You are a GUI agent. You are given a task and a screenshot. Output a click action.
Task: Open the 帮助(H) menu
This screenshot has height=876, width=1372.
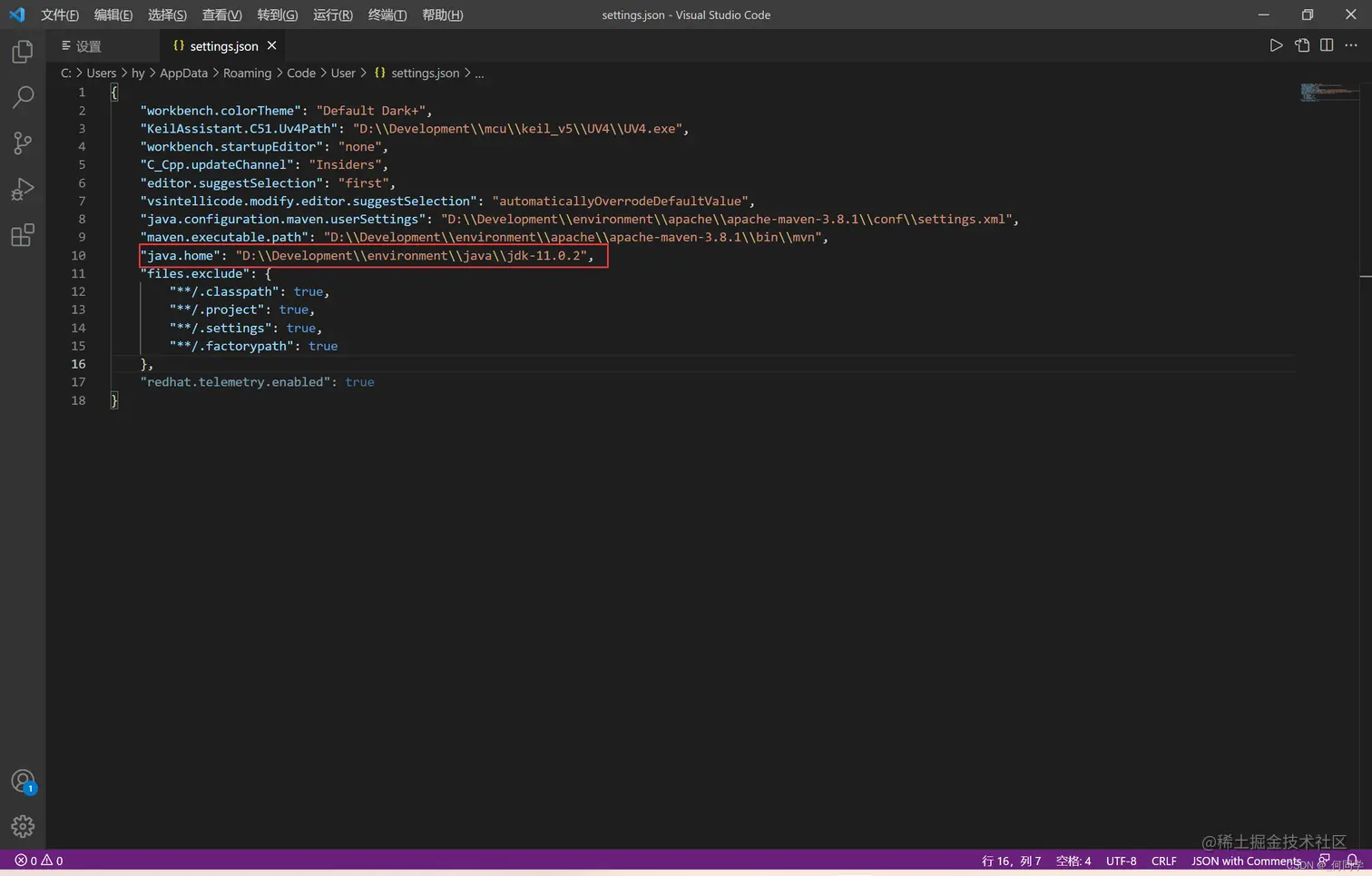tap(442, 15)
